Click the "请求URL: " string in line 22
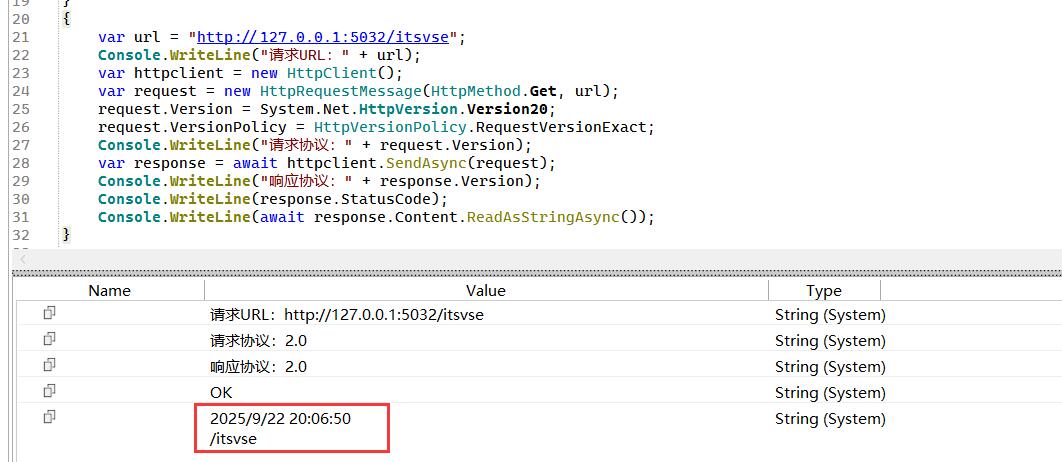Image resolution: width=1062 pixels, height=462 pixels. click(x=305, y=55)
